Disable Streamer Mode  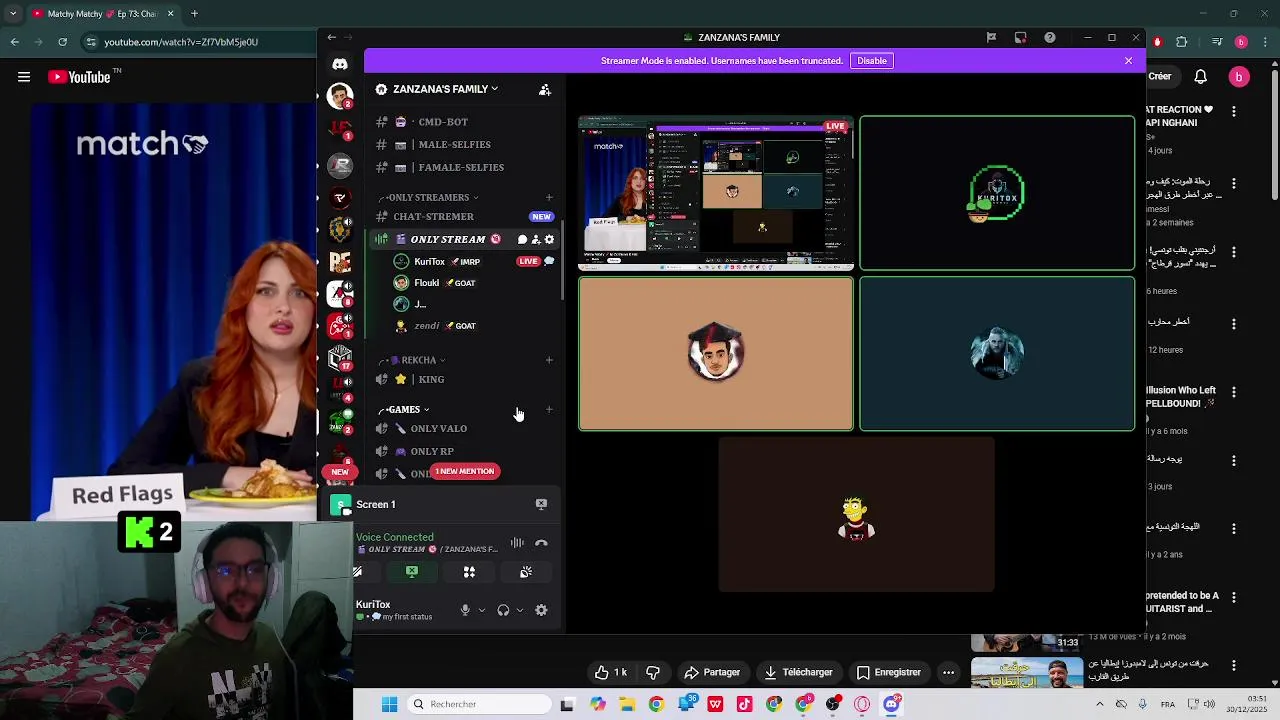point(872,61)
